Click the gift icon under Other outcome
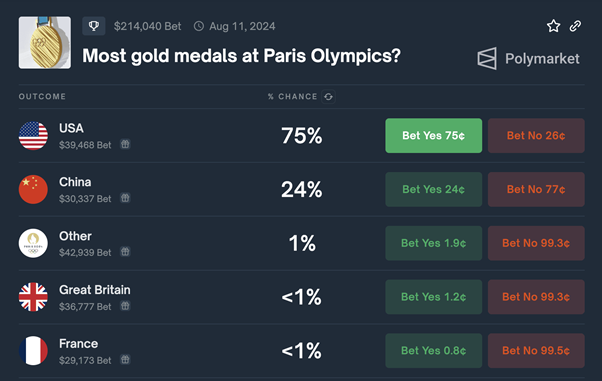This screenshot has width=602, height=381. coord(125,252)
